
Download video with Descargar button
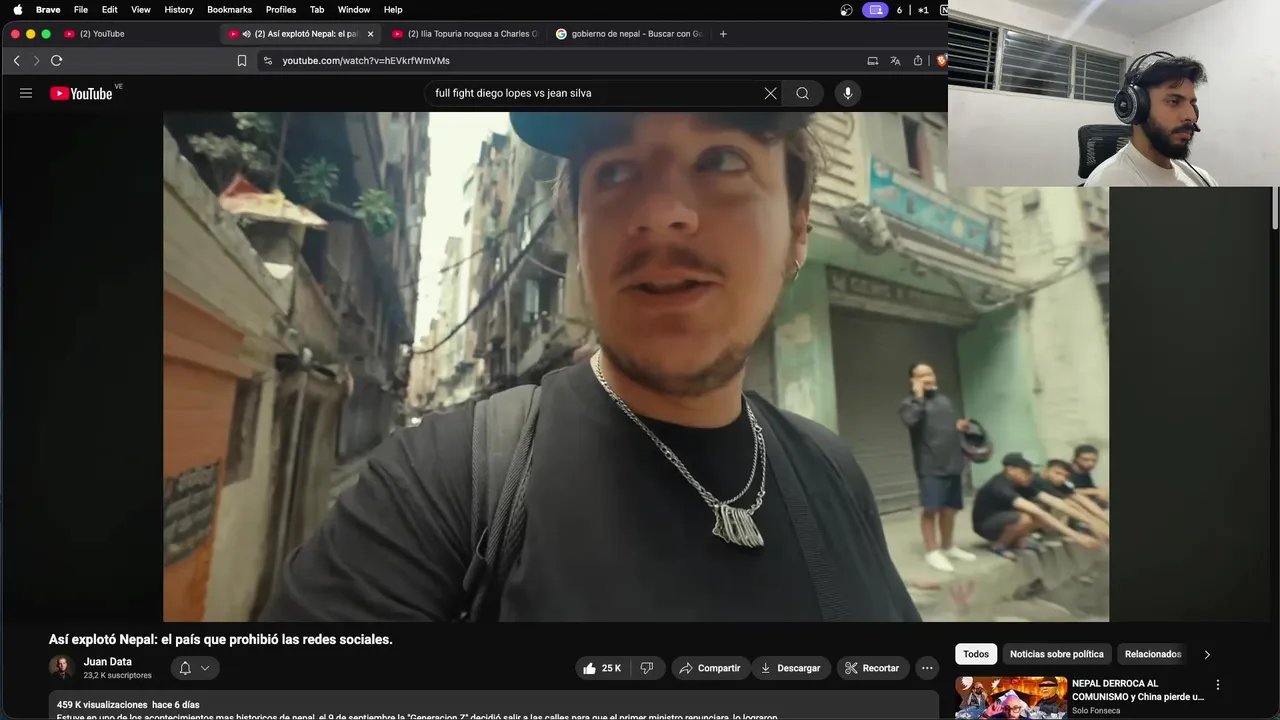[790, 668]
